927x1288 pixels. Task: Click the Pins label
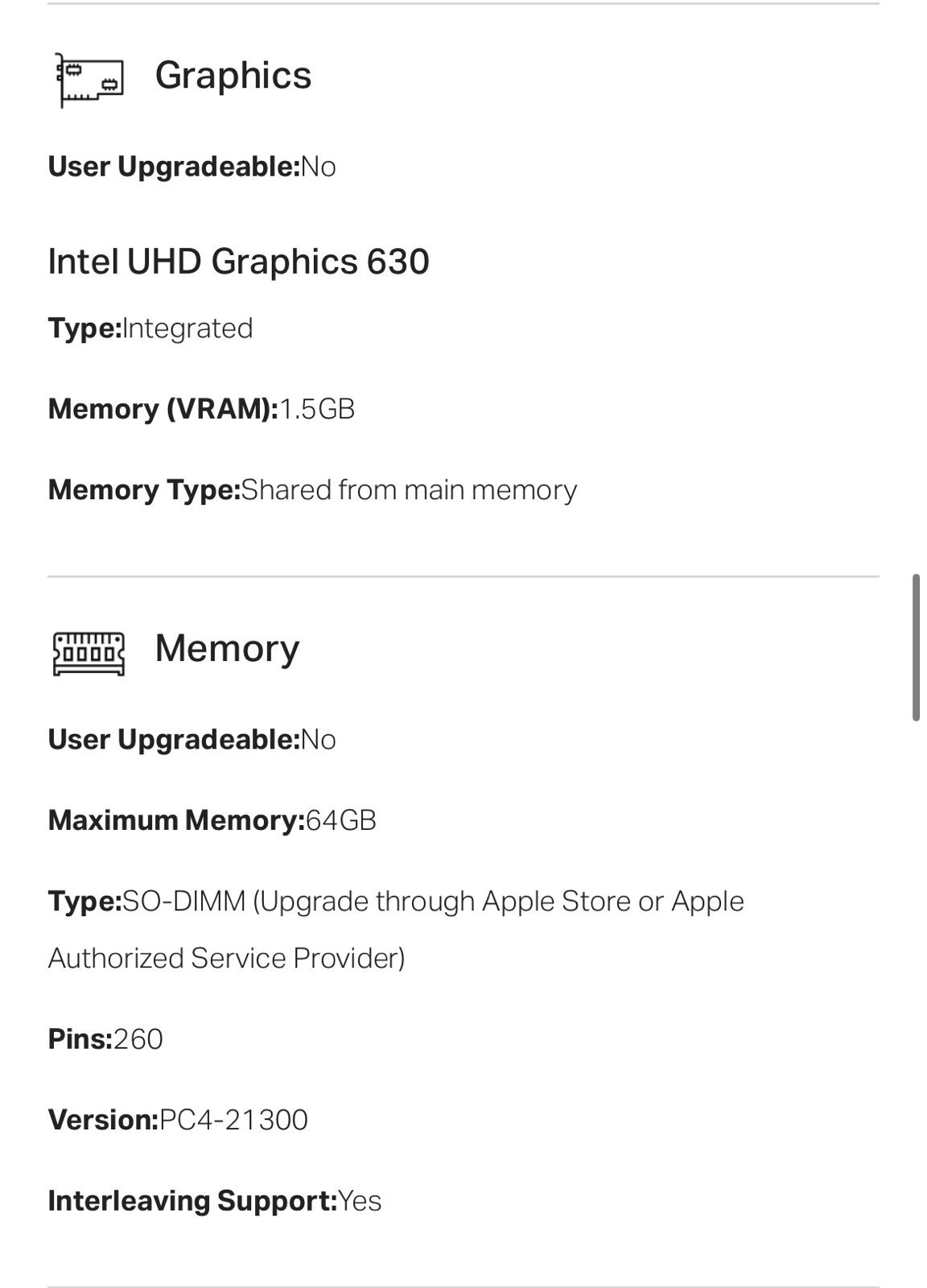[80, 1039]
